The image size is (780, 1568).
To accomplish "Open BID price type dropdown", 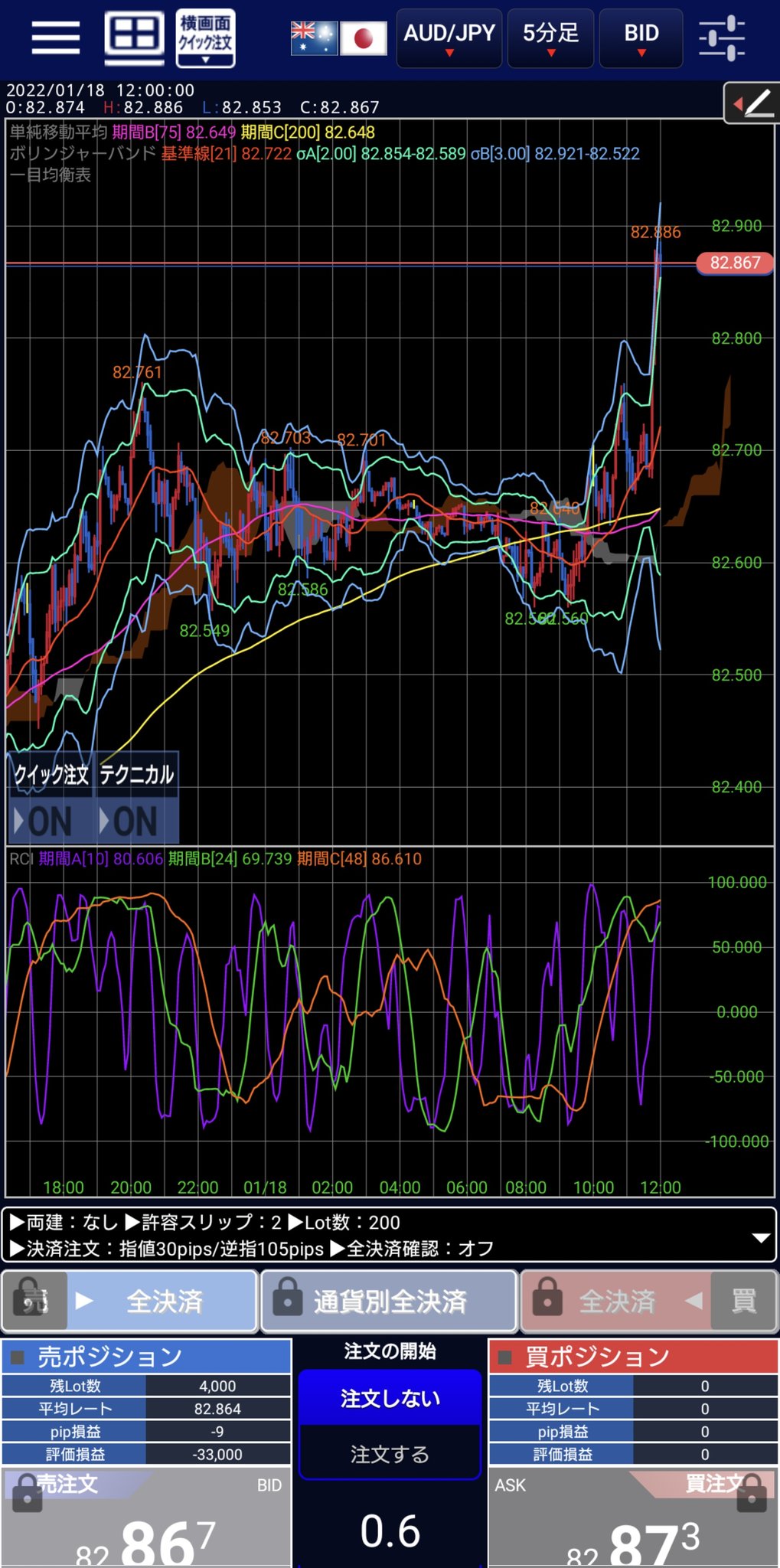I will tap(641, 38).
